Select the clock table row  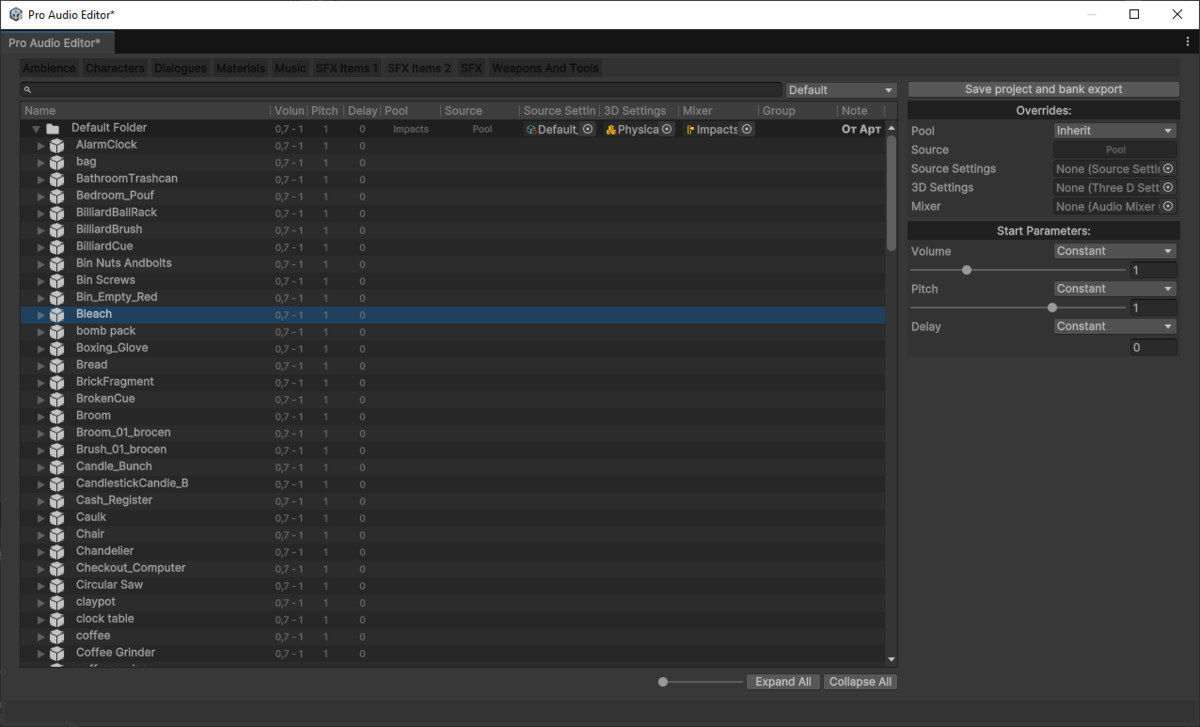pyautogui.click(x=452, y=619)
